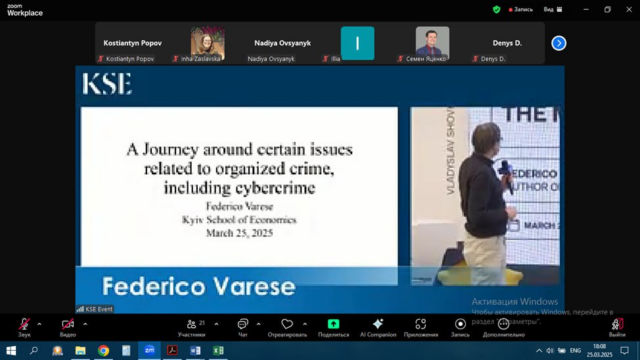Open the More (Дополнительно) options
Screen dimensions: 640x360
tap(504, 328)
